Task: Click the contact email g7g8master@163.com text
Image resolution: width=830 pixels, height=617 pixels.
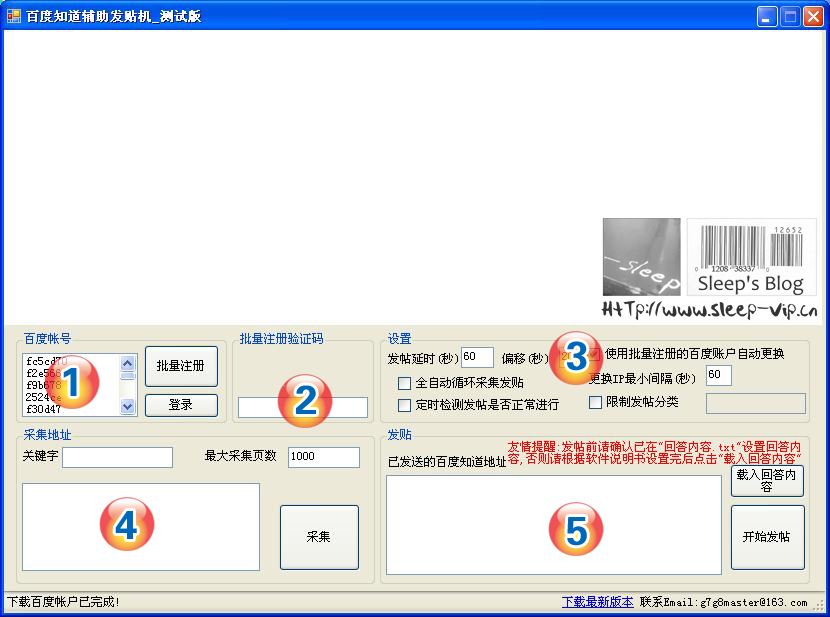Action: (x=754, y=602)
